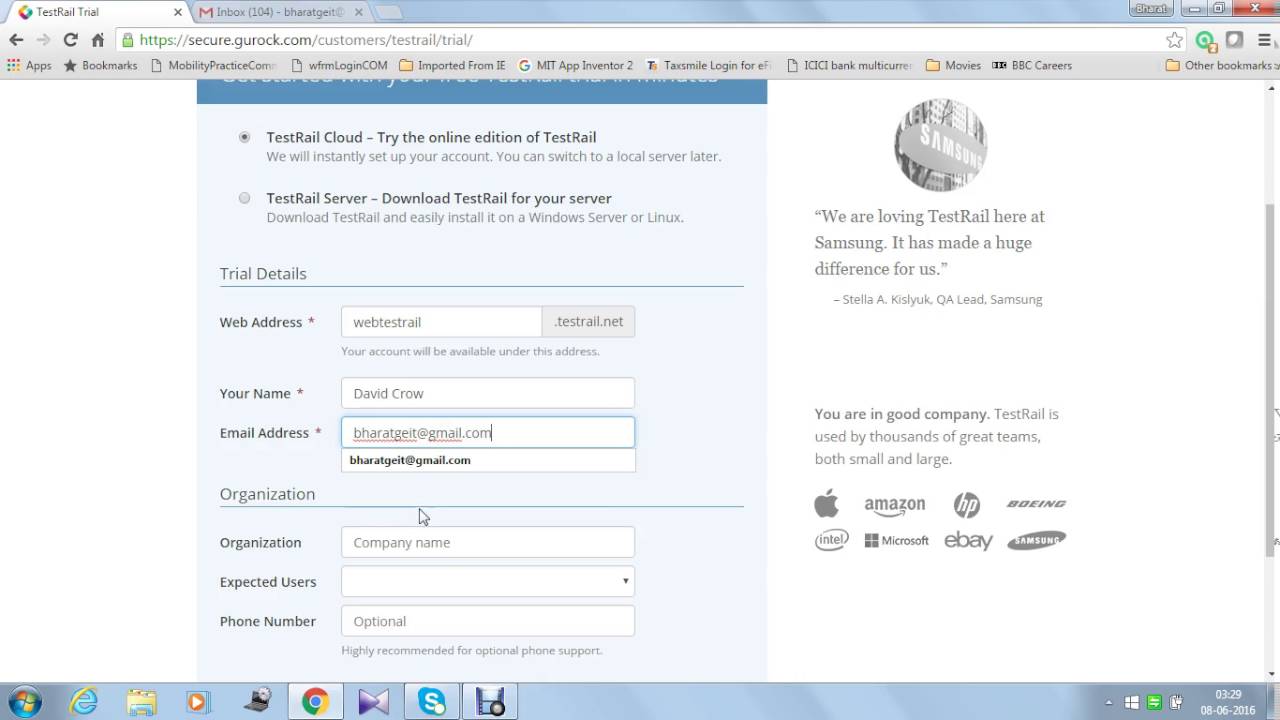Viewport: 1280px width, 720px height.
Task: Open the browser home page
Action: coord(97,40)
